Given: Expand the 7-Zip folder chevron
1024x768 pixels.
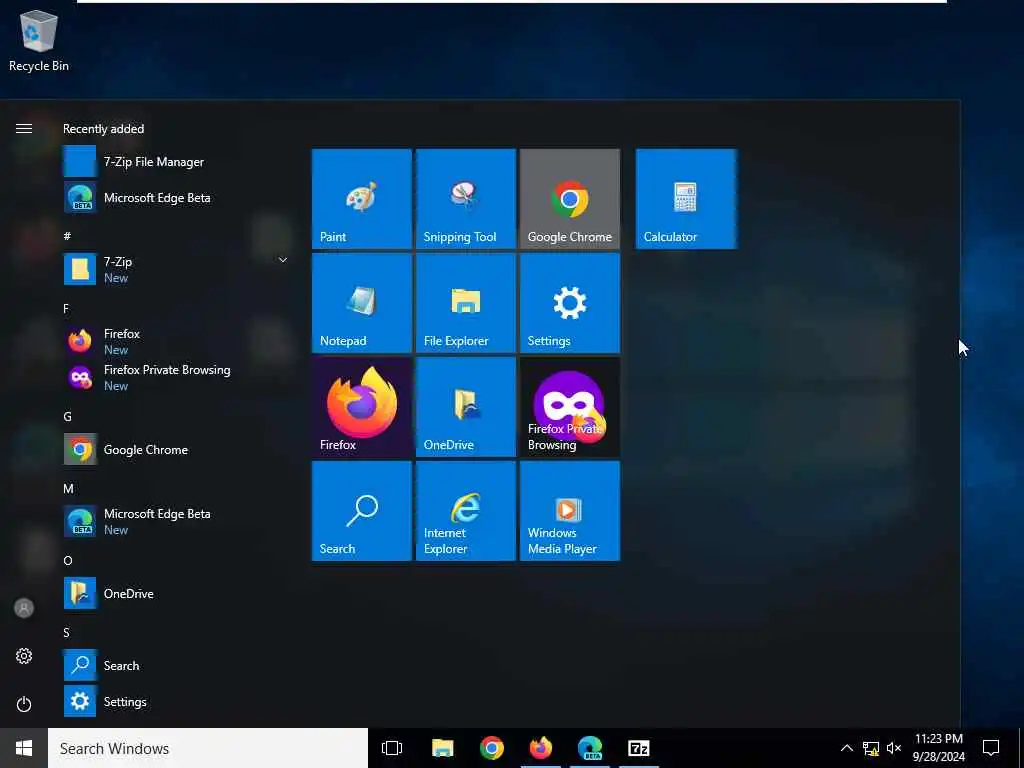Looking at the screenshot, I should coord(283,260).
